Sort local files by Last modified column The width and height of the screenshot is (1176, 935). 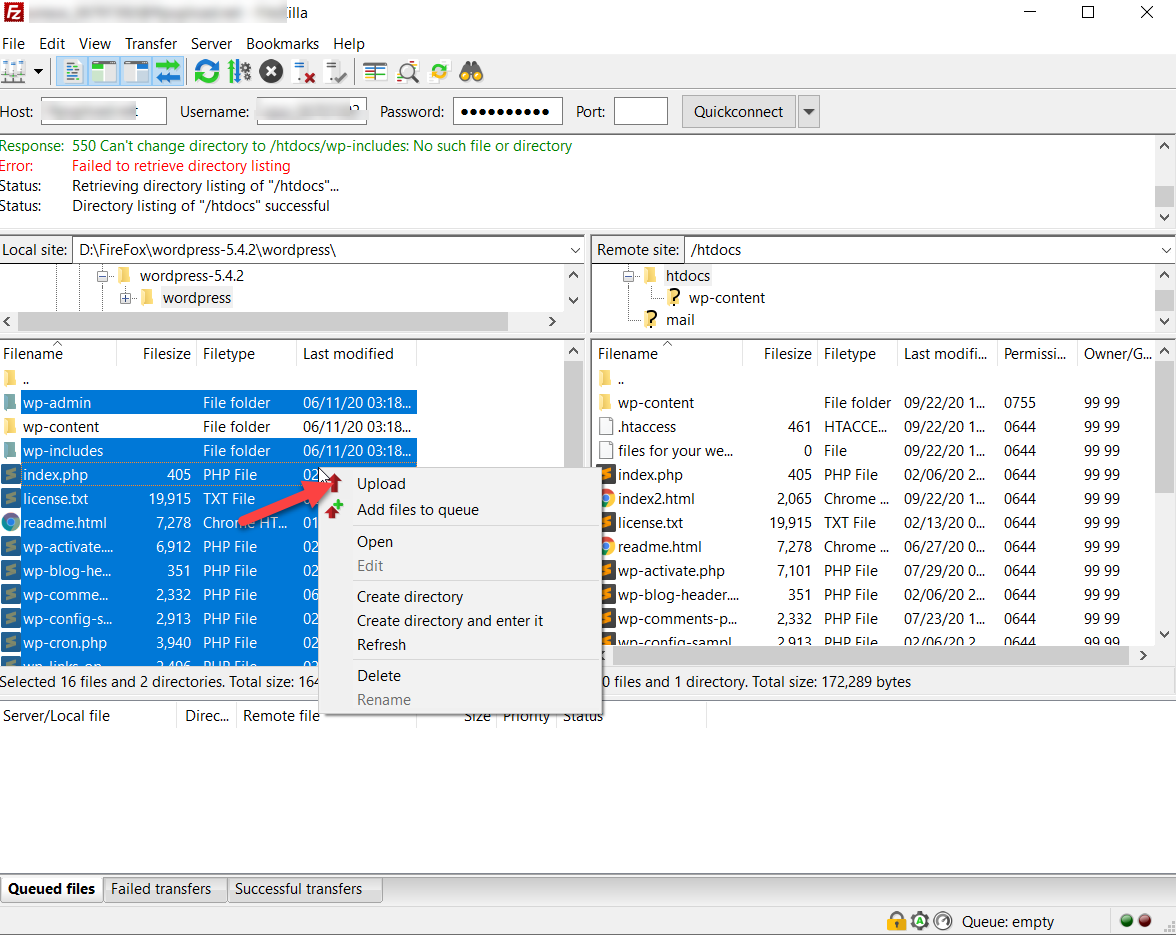[348, 354]
